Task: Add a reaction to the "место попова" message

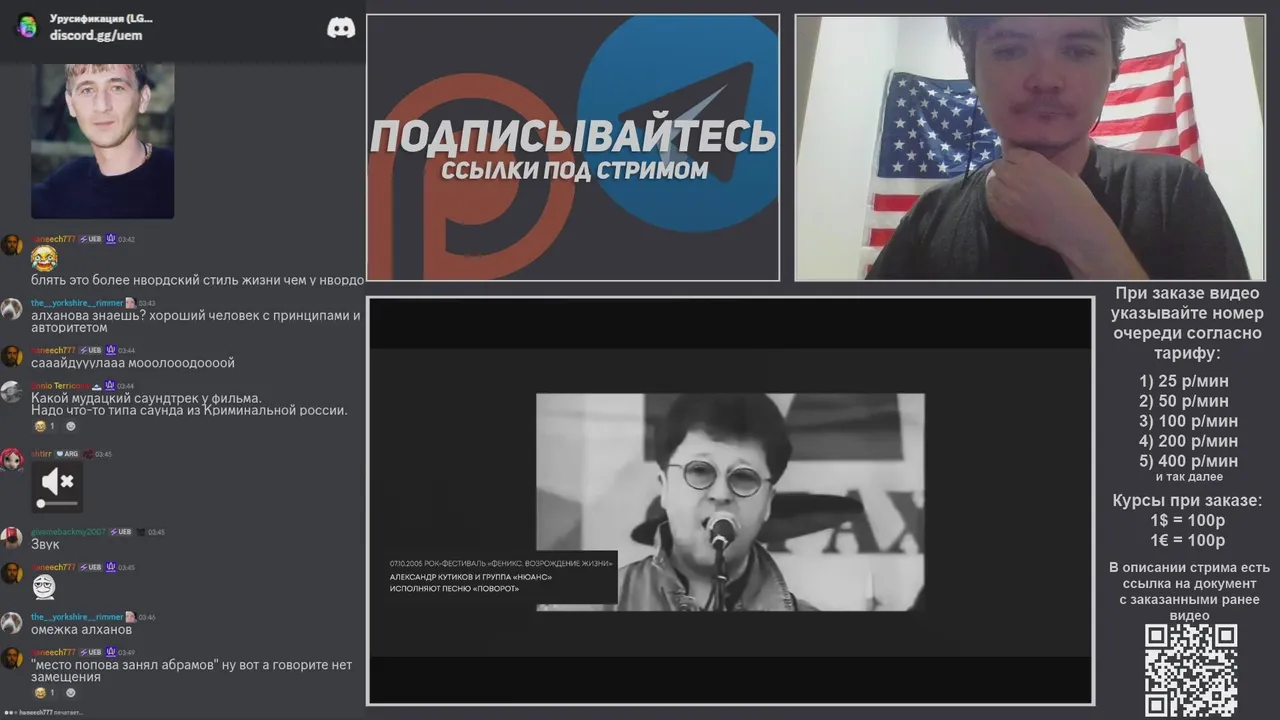Action: click(70, 692)
